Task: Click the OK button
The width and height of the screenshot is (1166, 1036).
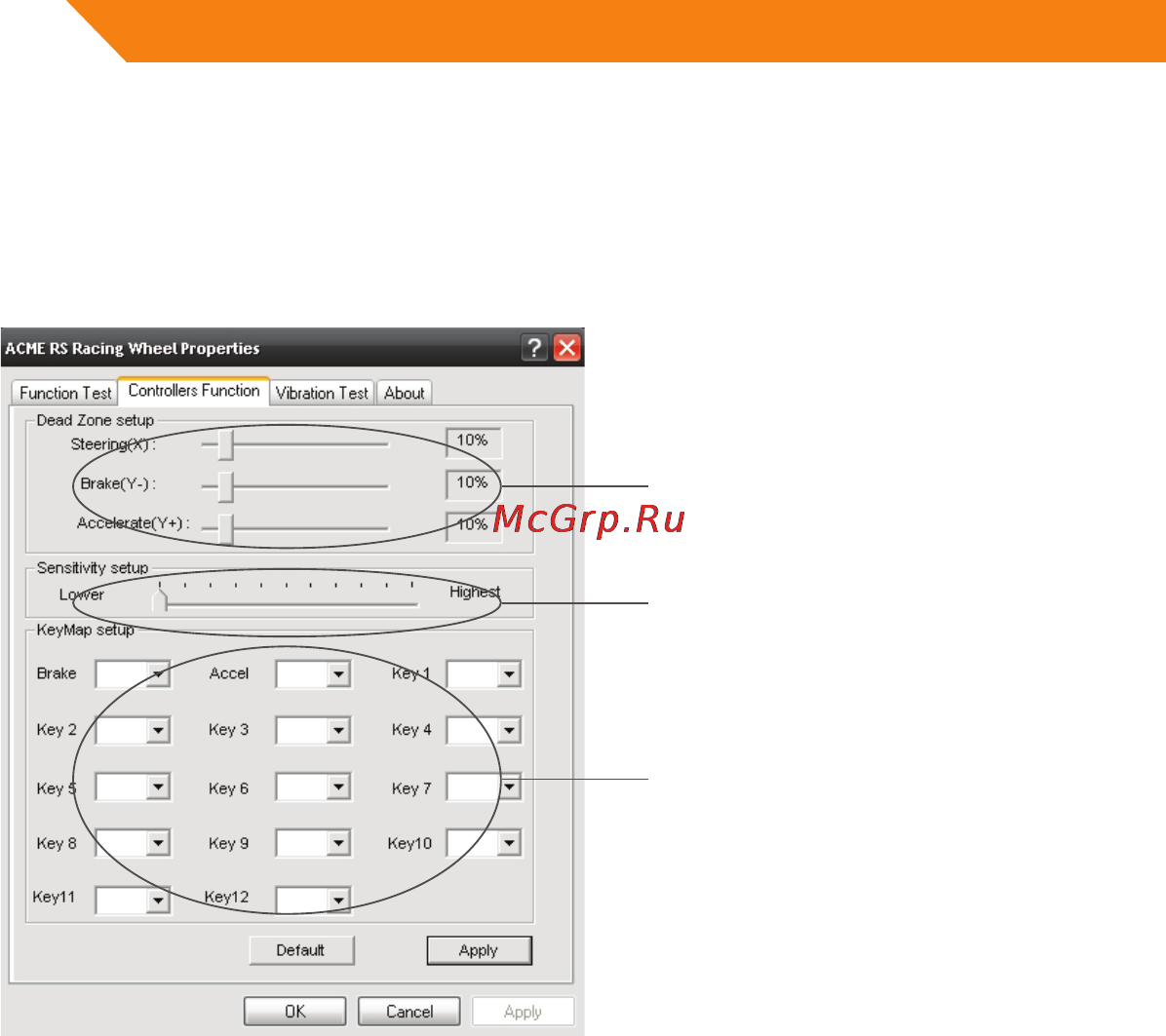Action: tap(295, 1012)
